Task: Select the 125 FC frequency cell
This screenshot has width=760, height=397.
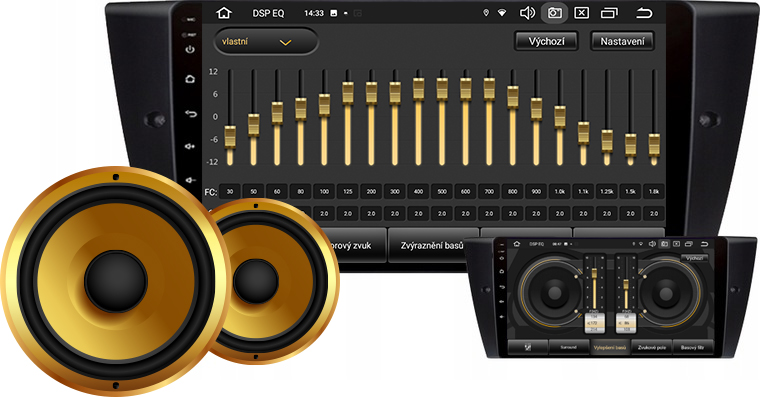Action: (348, 191)
